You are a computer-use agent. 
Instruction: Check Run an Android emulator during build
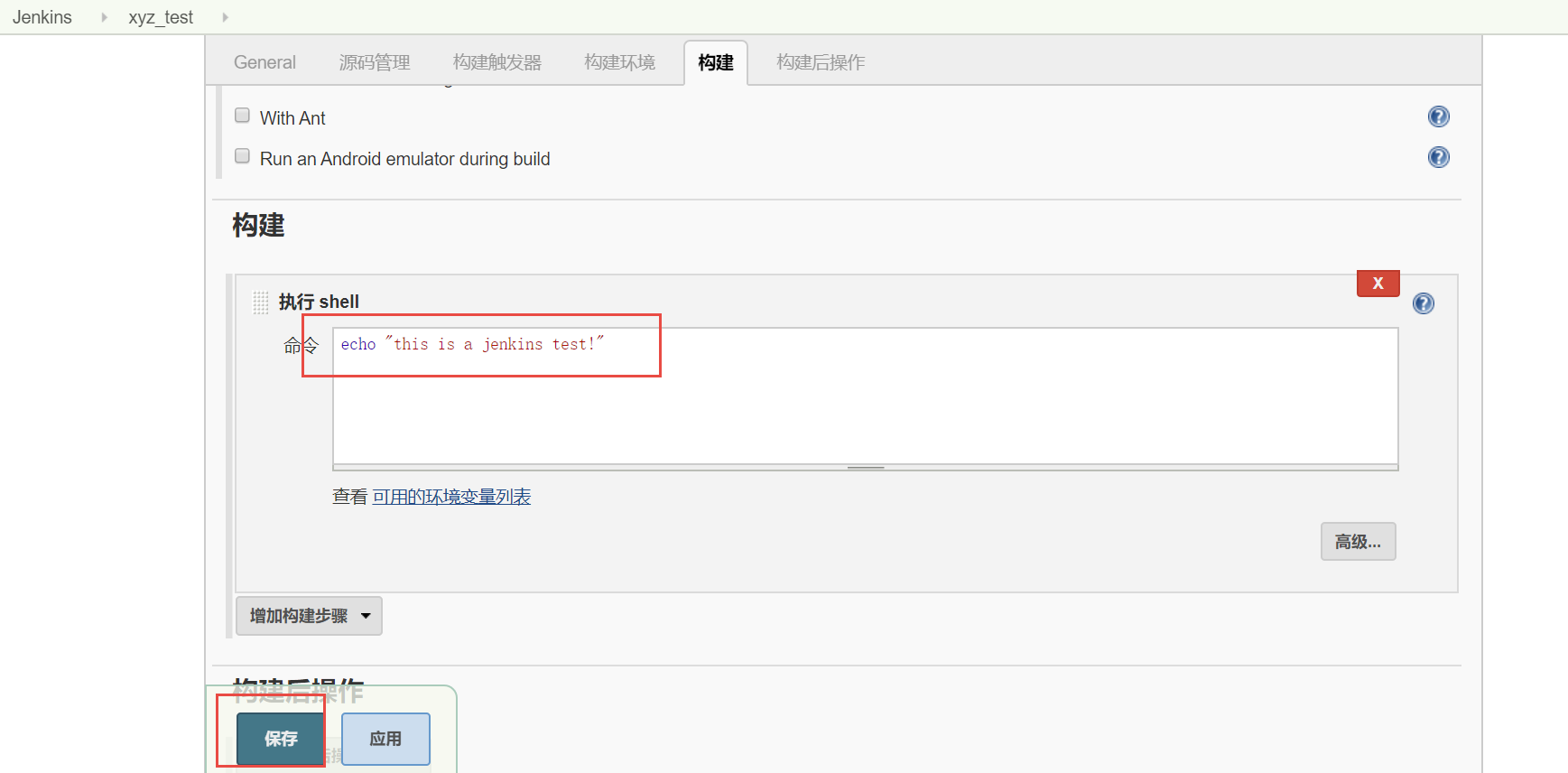click(x=242, y=156)
